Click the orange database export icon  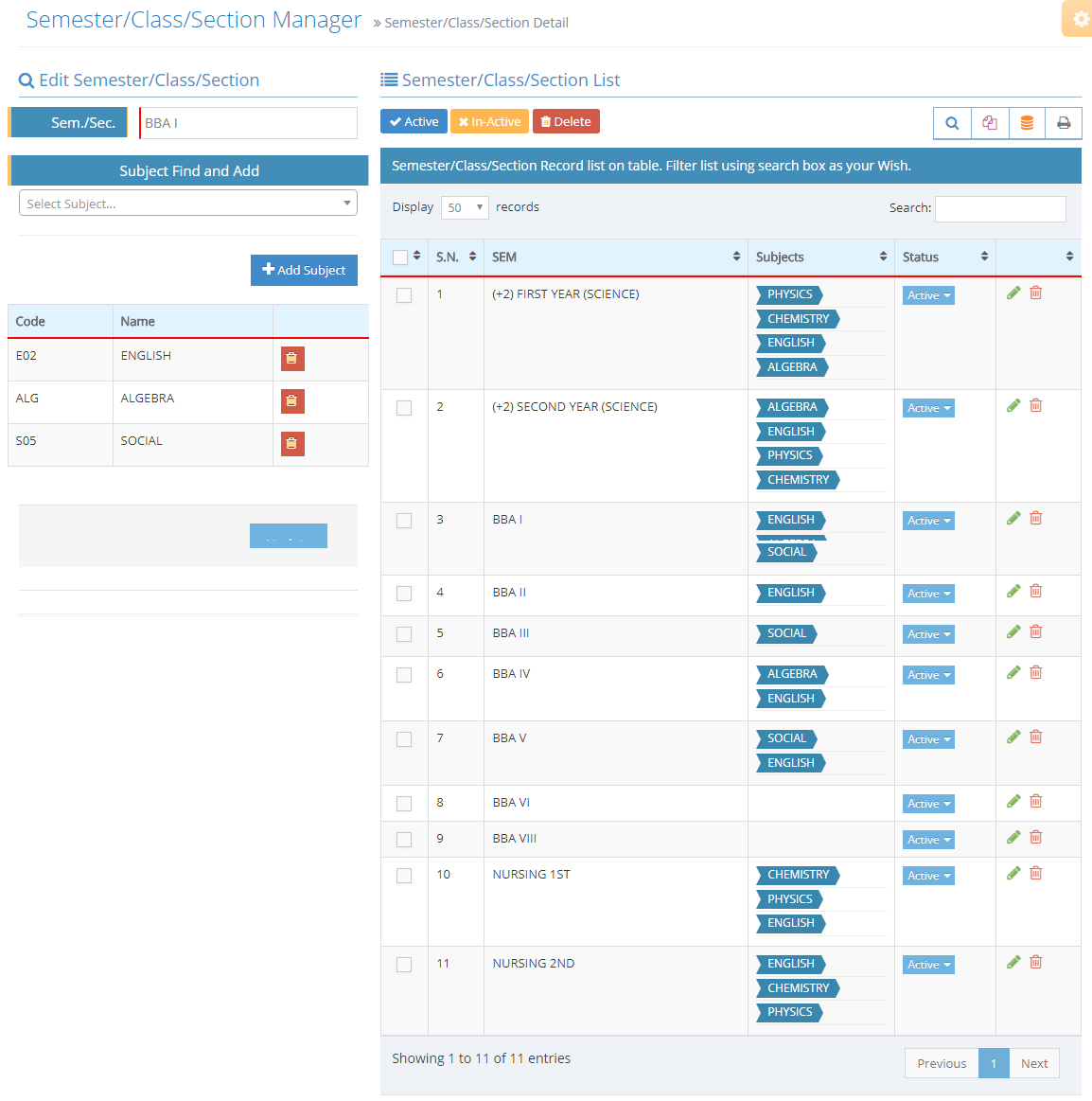pos(1027,123)
